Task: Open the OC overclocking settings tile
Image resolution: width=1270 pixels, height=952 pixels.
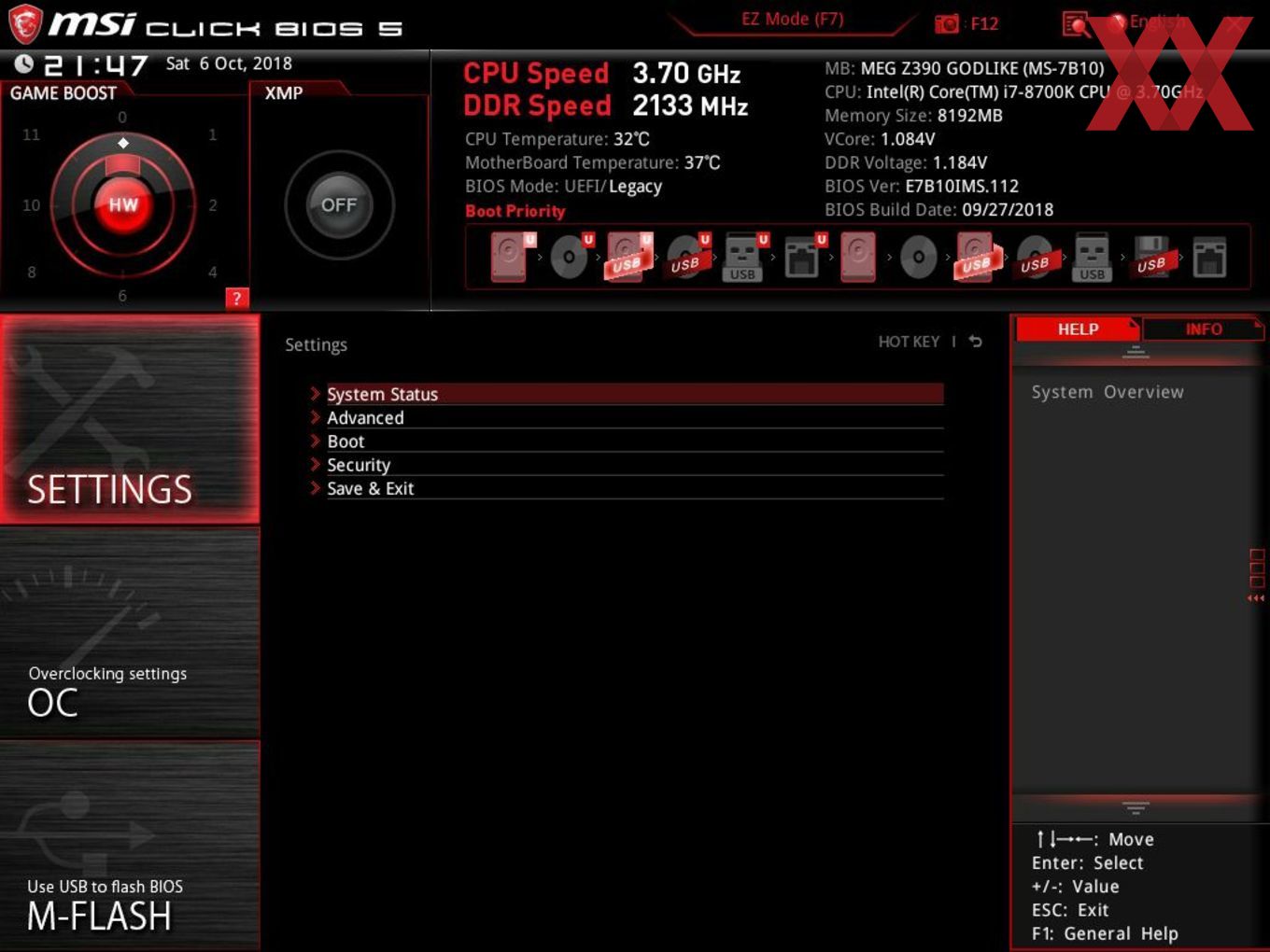Action: [x=130, y=633]
